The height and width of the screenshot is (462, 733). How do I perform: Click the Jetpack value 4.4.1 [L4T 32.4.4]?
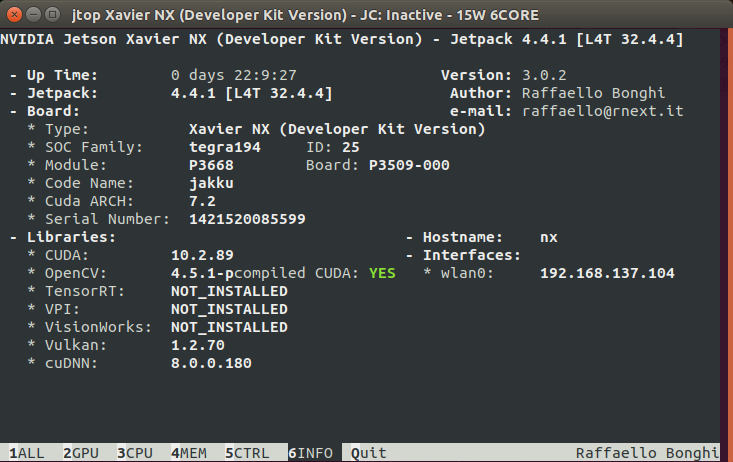click(x=252, y=93)
